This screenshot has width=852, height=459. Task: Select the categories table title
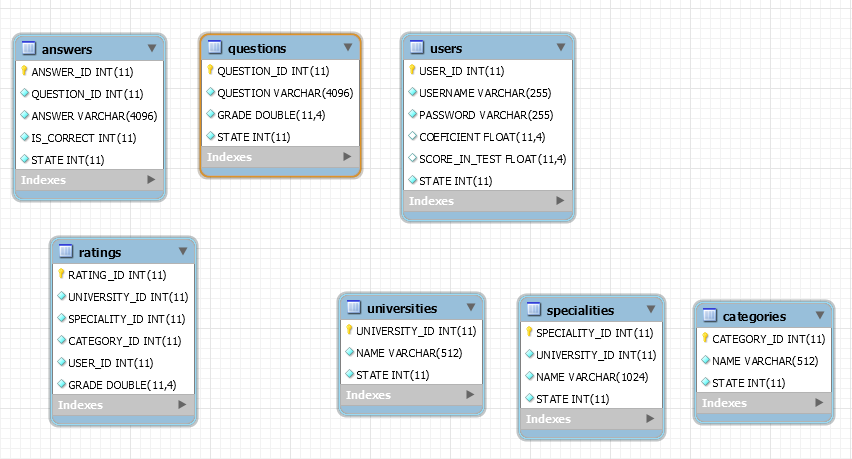pyautogui.click(x=754, y=317)
